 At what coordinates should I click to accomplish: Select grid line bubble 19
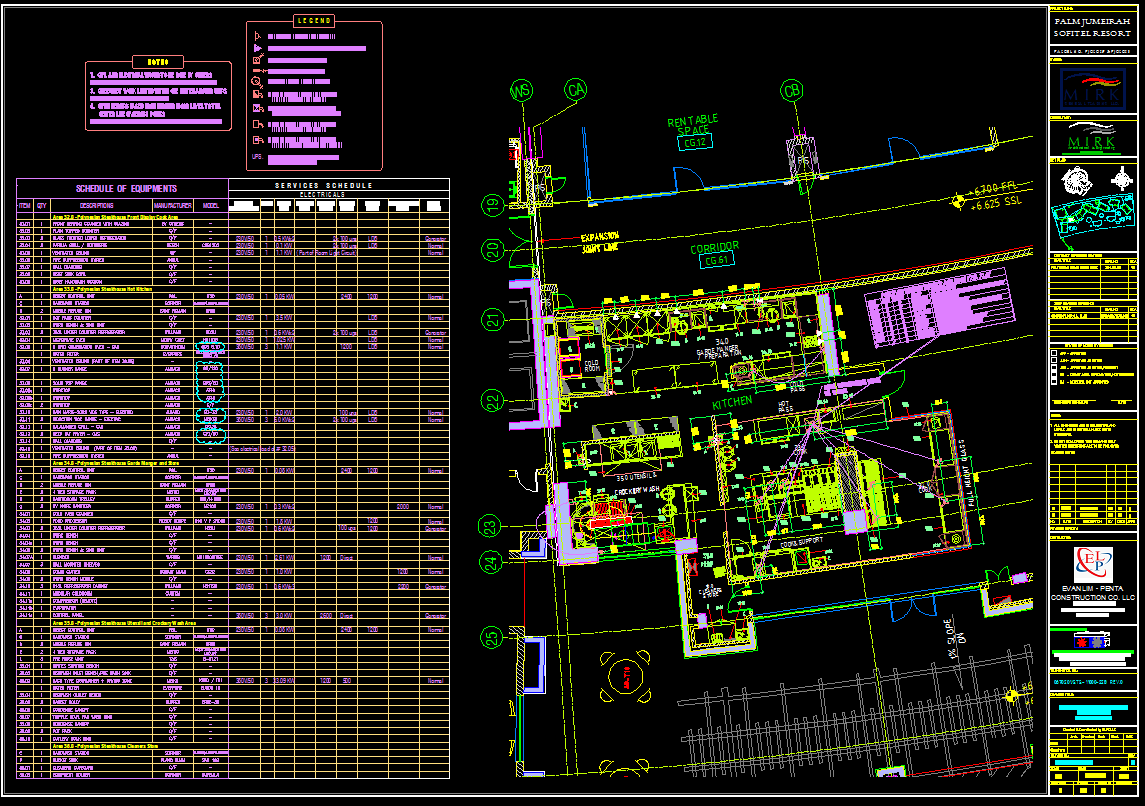click(492, 207)
